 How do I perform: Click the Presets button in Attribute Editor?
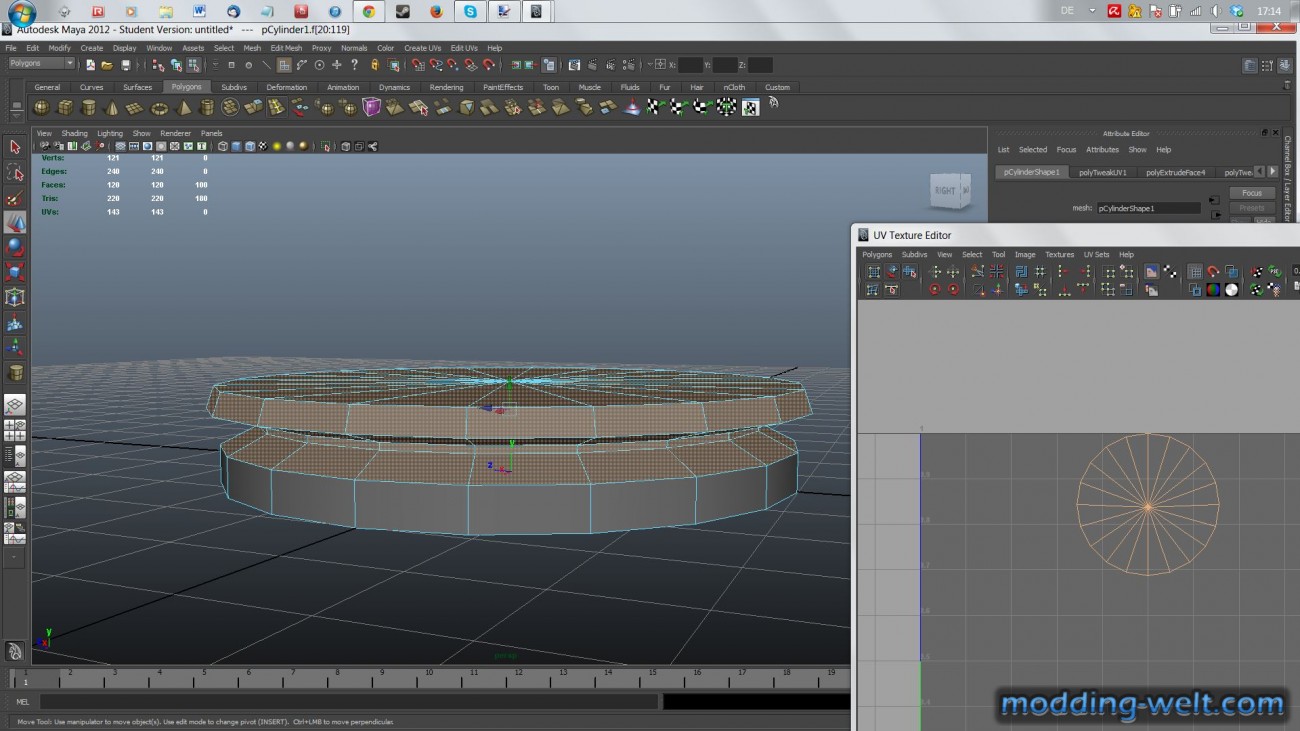click(1251, 208)
